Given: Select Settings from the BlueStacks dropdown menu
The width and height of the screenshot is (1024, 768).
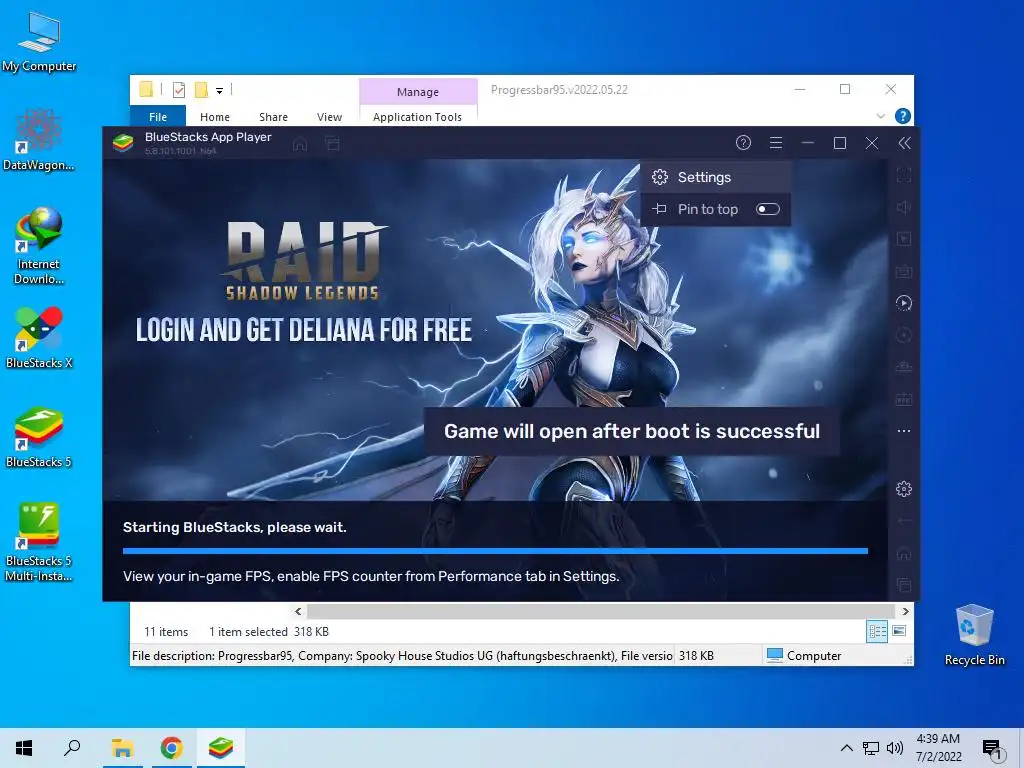Looking at the screenshot, I should pos(716,177).
